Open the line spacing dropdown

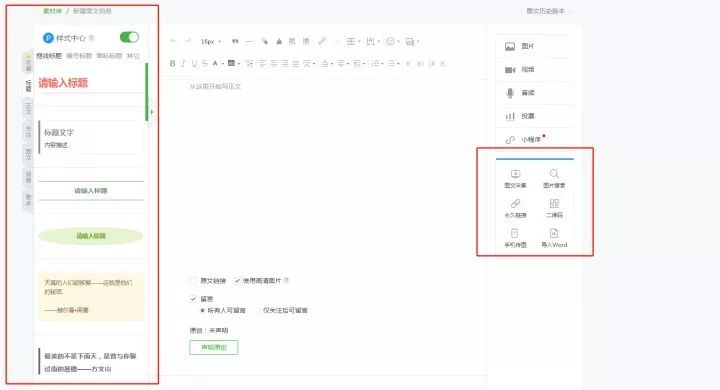pyautogui.click(x=359, y=63)
